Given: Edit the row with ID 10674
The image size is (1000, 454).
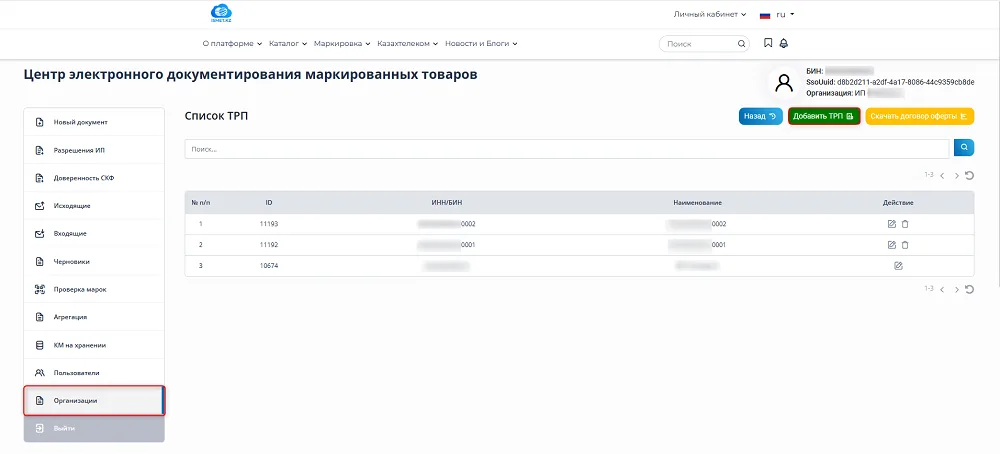Looking at the screenshot, I should click(898, 266).
